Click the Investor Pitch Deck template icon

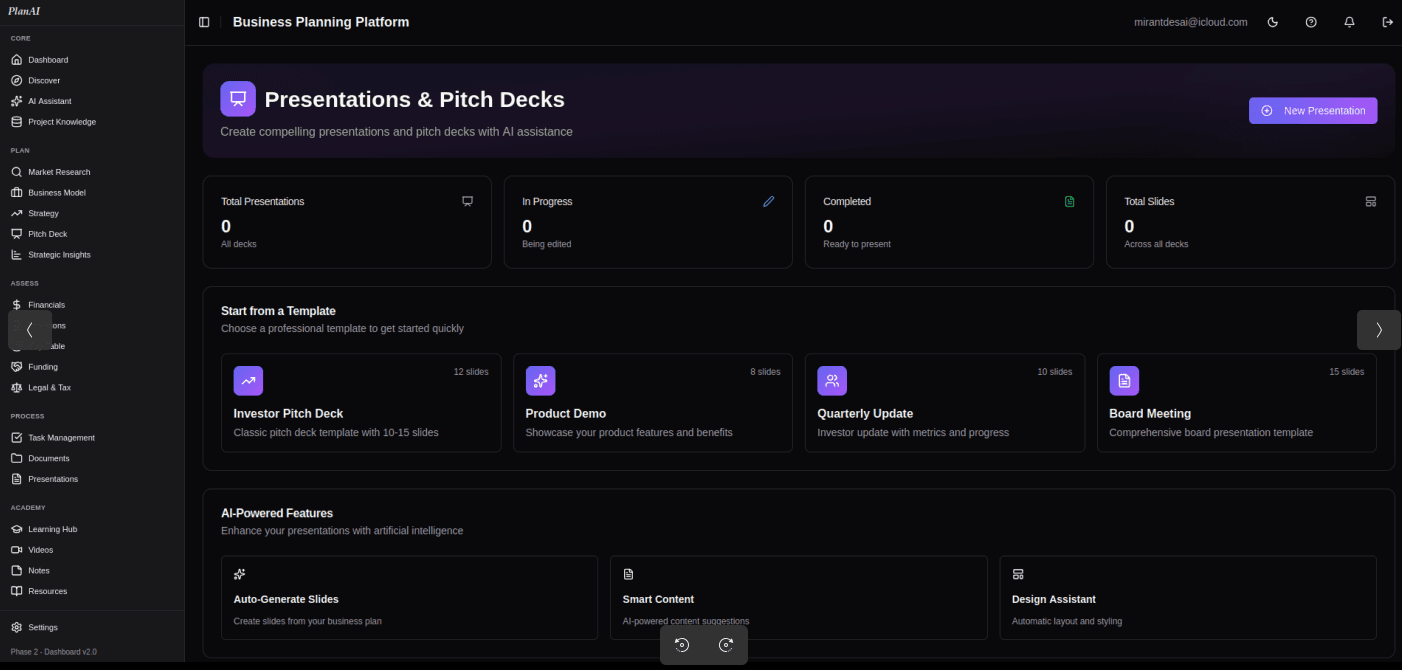click(x=248, y=380)
